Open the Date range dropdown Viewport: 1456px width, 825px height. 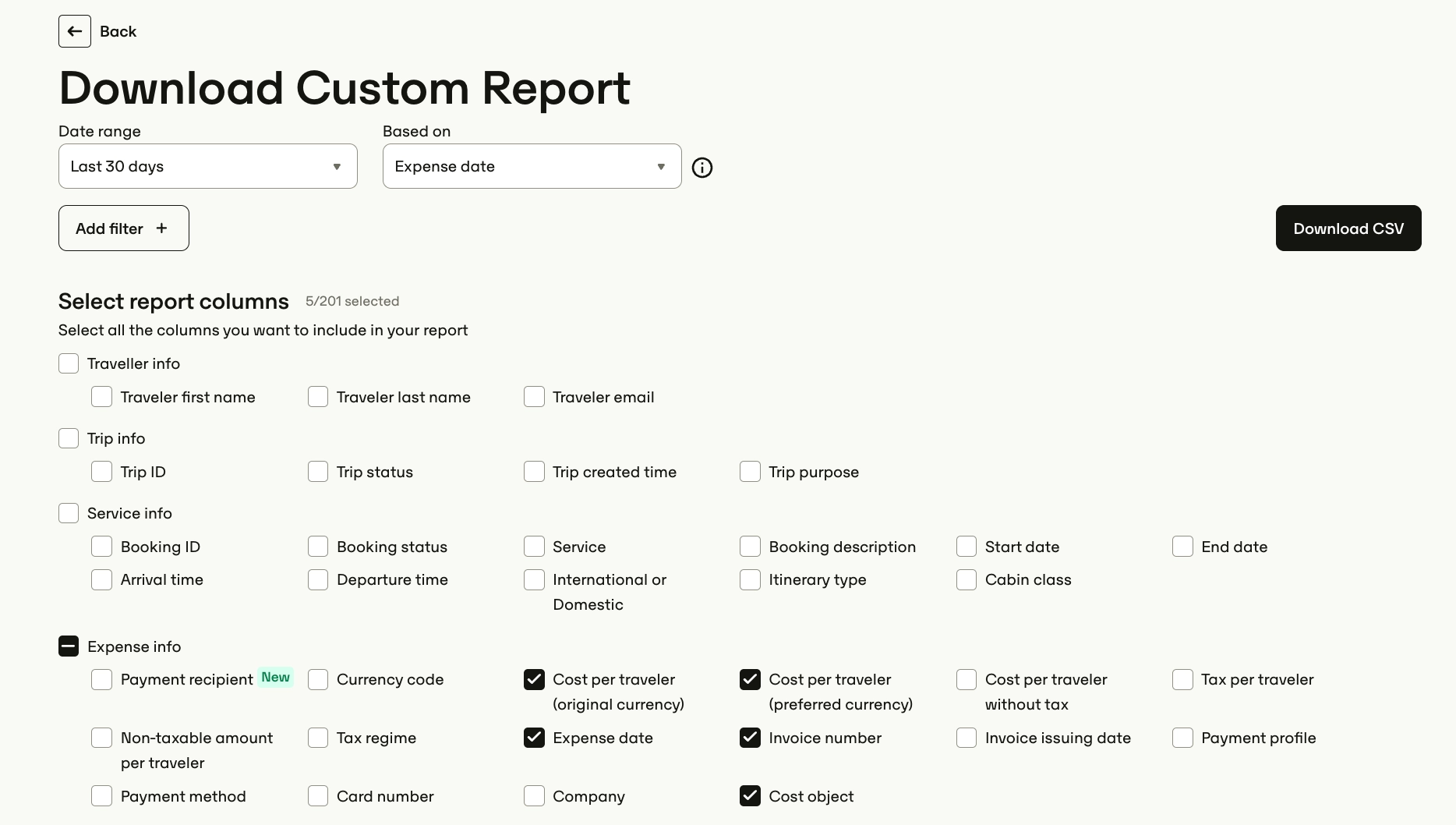tap(208, 166)
